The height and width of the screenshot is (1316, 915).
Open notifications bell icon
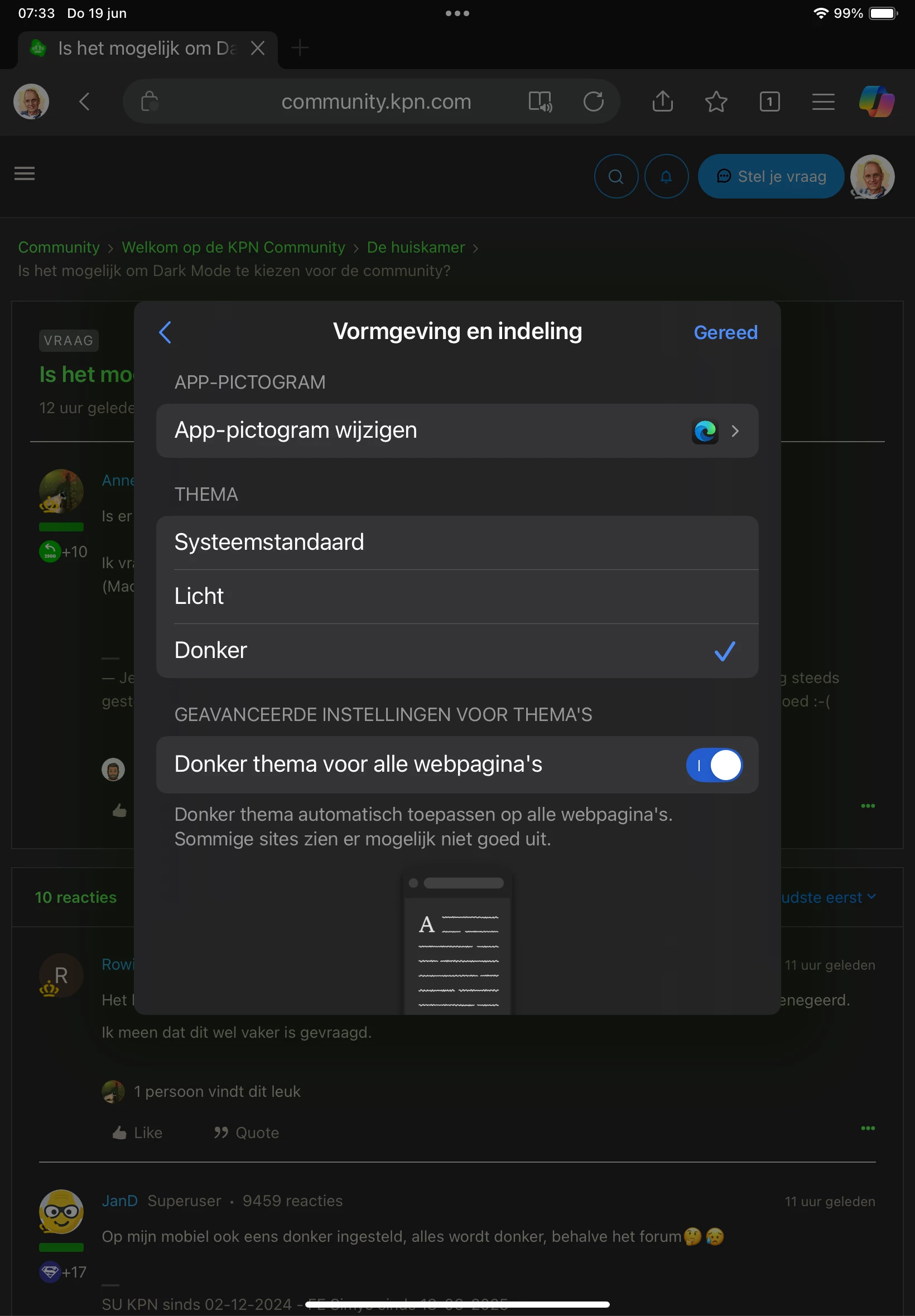click(666, 176)
